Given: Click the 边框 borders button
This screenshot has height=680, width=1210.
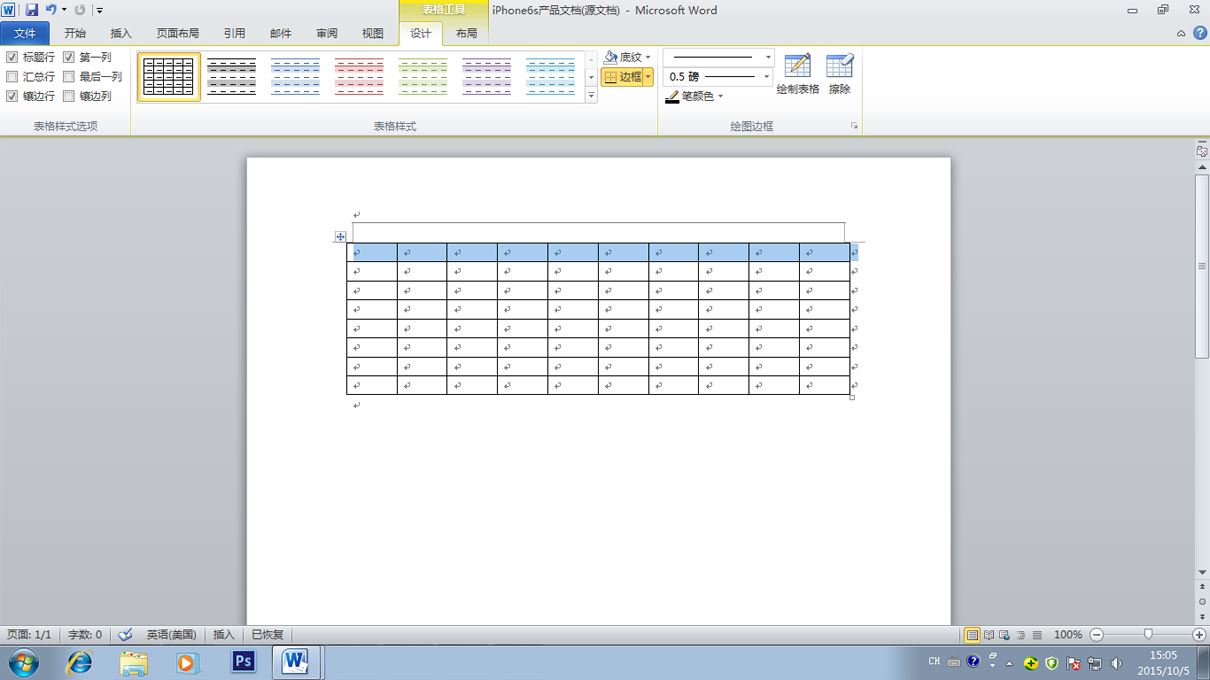Looking at the screenshot, I should click(x=622, y=77).
